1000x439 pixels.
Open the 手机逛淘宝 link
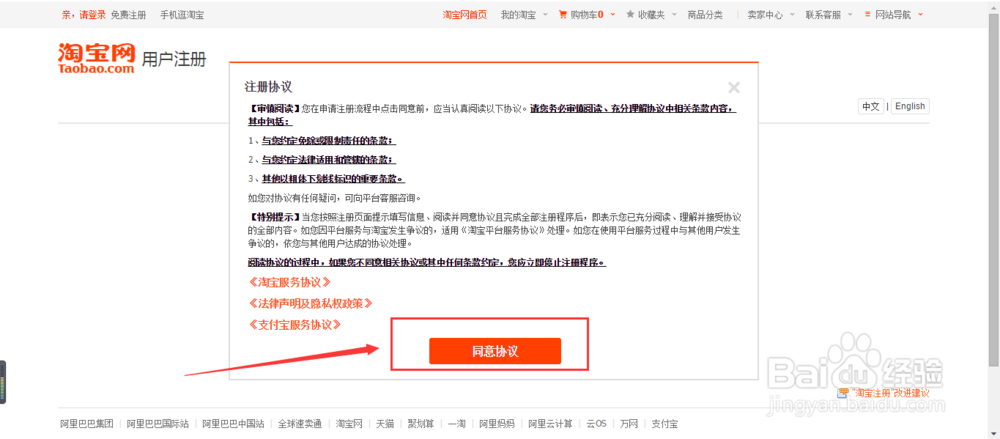(182, 15)
